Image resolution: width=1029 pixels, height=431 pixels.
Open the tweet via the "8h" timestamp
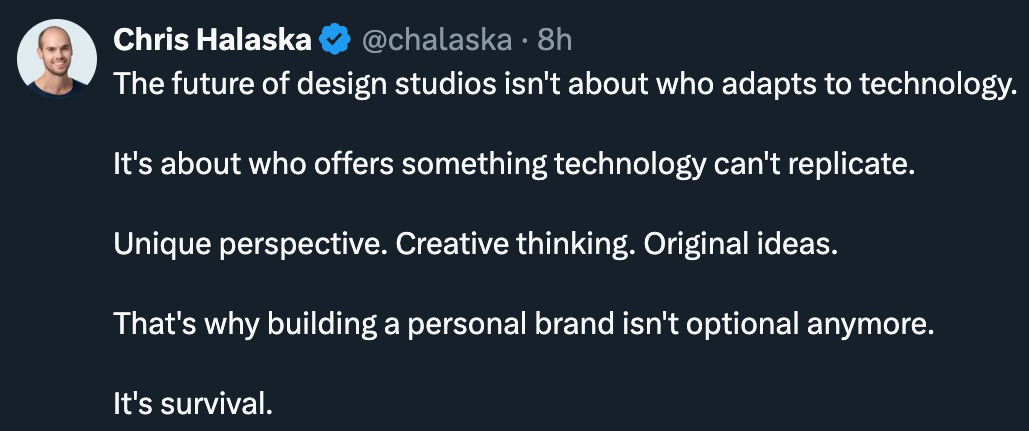(x=556, y=40)
